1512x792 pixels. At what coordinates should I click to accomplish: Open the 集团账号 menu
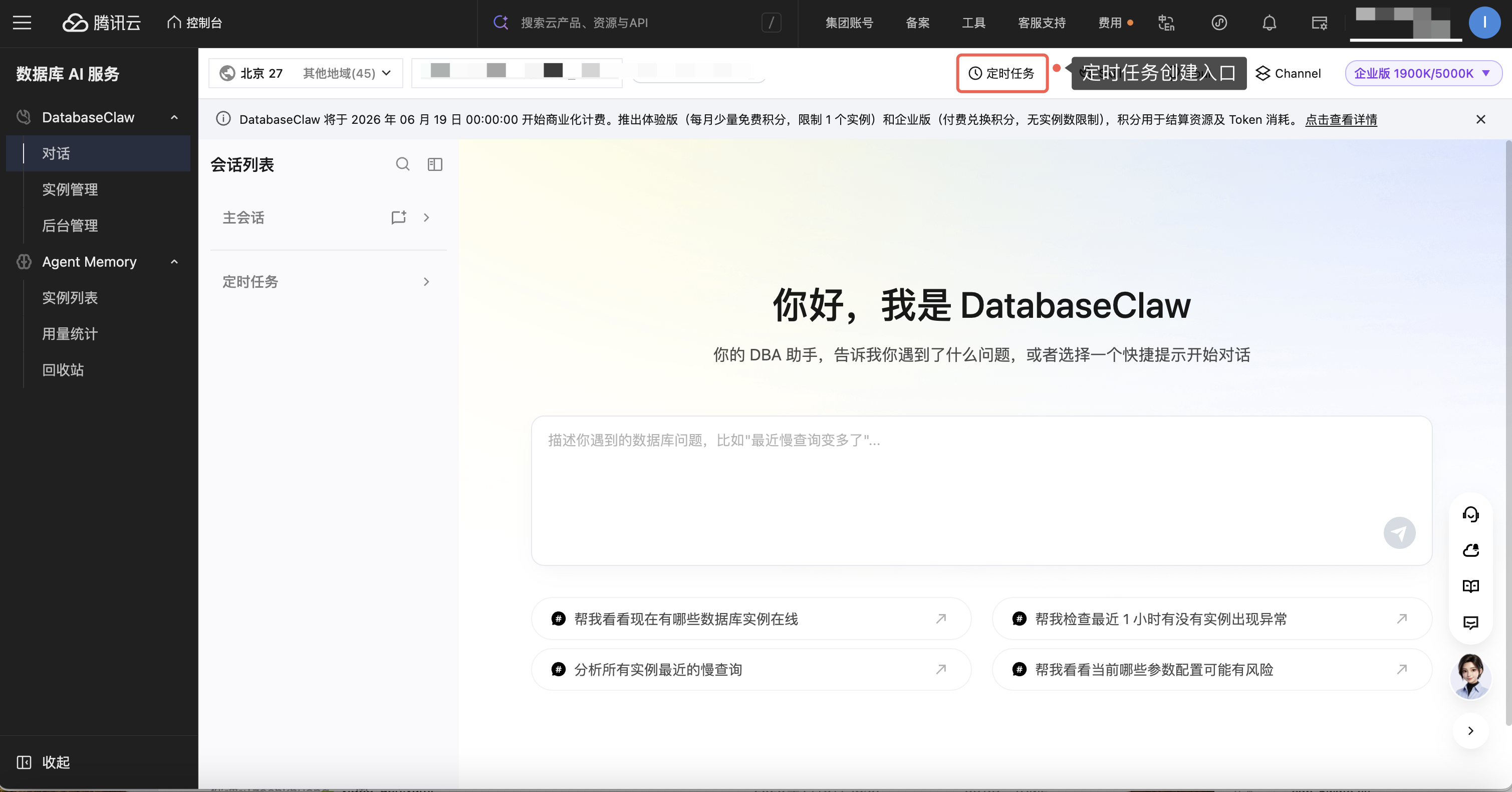coord(849,23)
